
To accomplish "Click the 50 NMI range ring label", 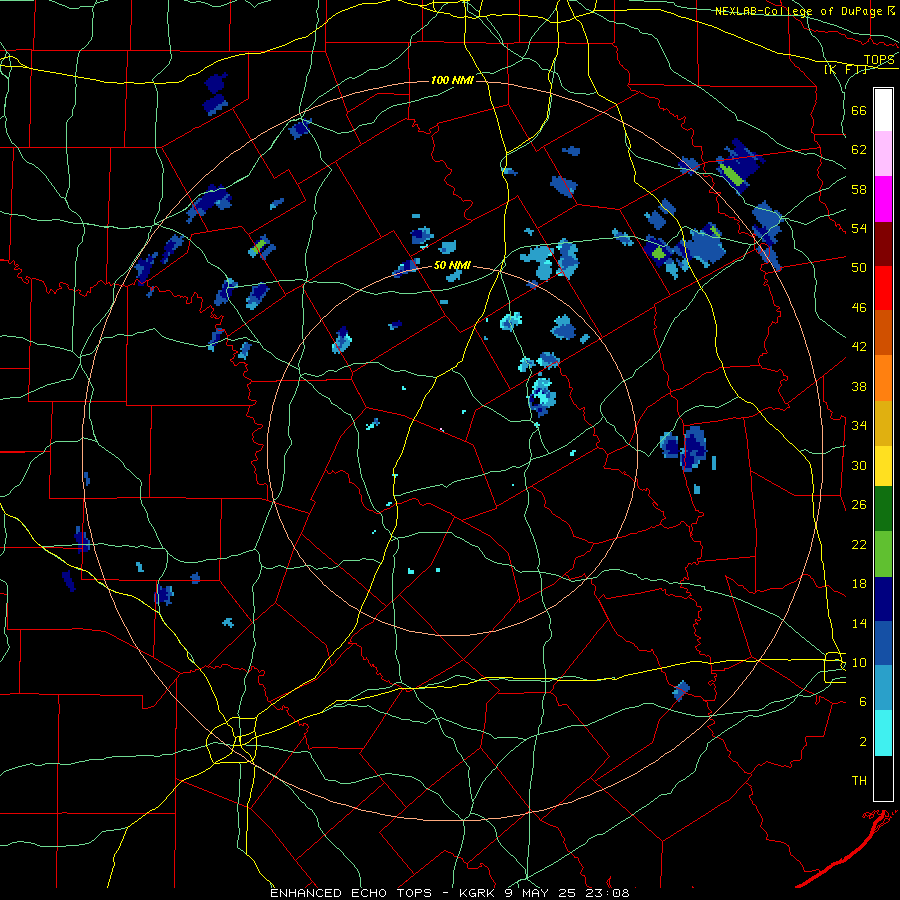I will pos(452,265).
